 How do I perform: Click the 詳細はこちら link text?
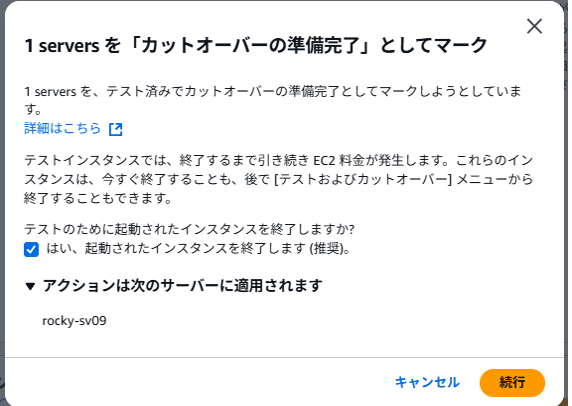(62, 128)
